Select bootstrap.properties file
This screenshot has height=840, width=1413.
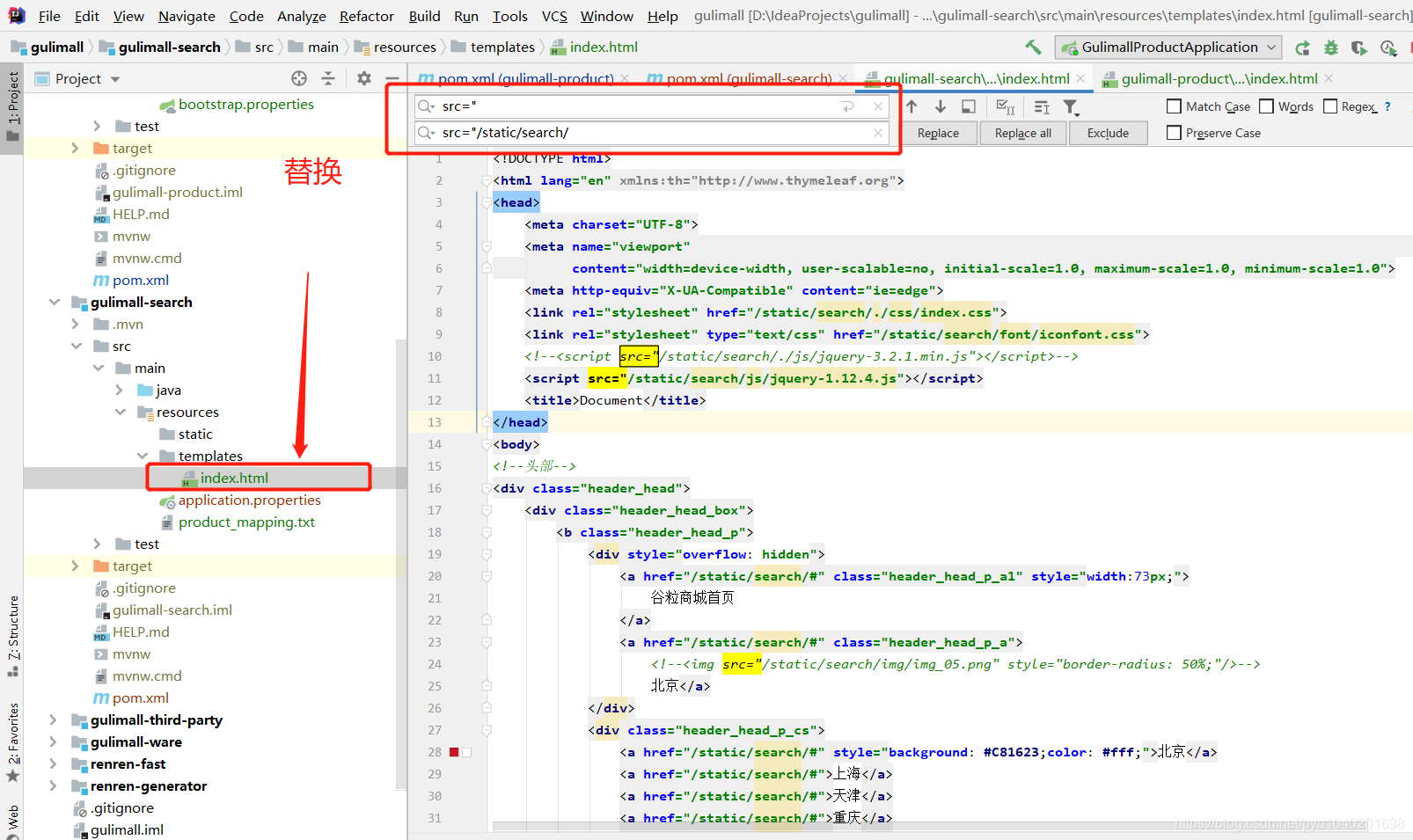click(x=246, y=104)
